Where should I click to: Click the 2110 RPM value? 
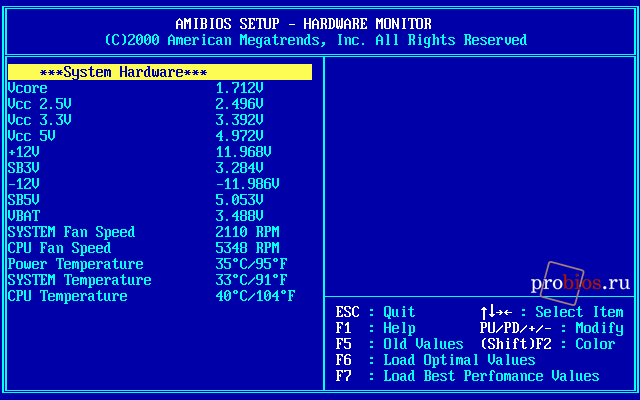click(x=247, y=232)
